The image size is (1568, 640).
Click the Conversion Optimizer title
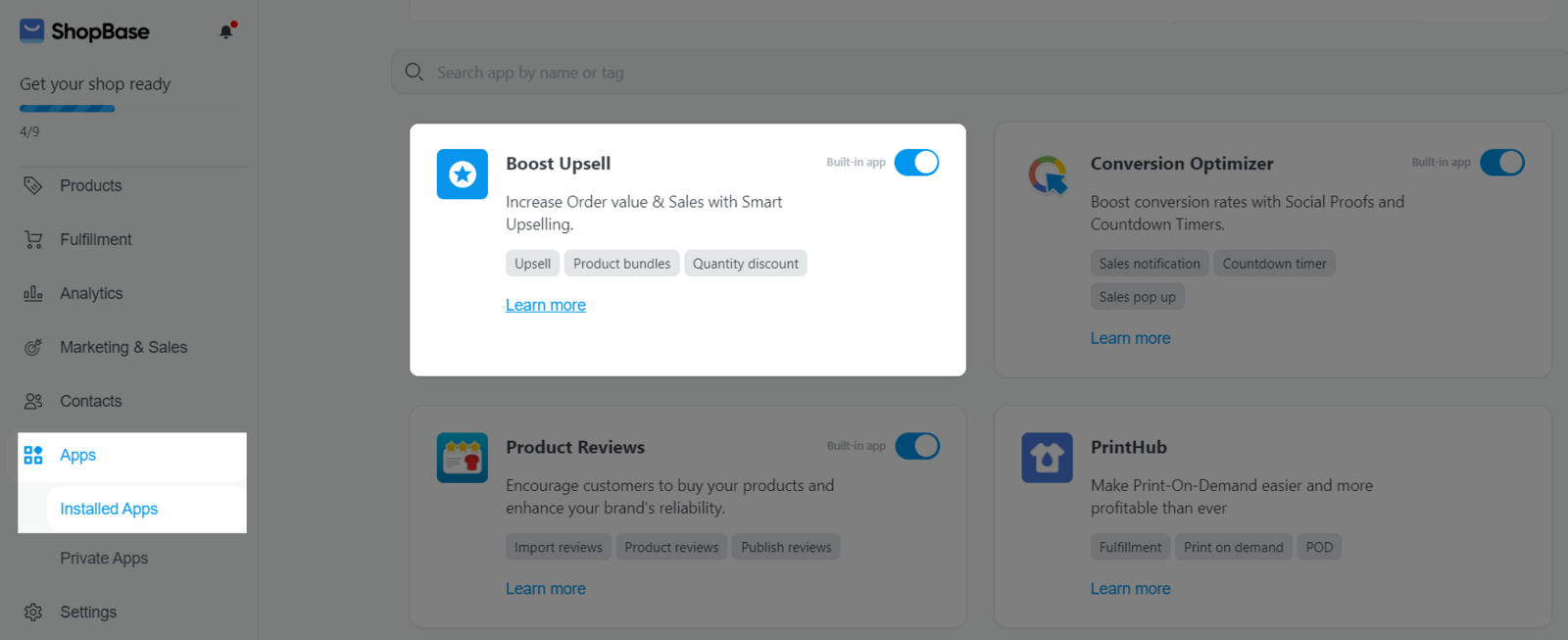click(x=1182, y=164)
